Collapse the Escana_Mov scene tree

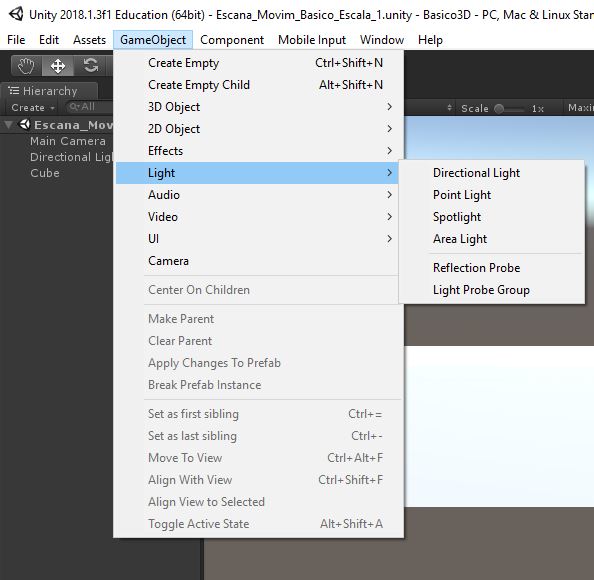pos(8,125)
